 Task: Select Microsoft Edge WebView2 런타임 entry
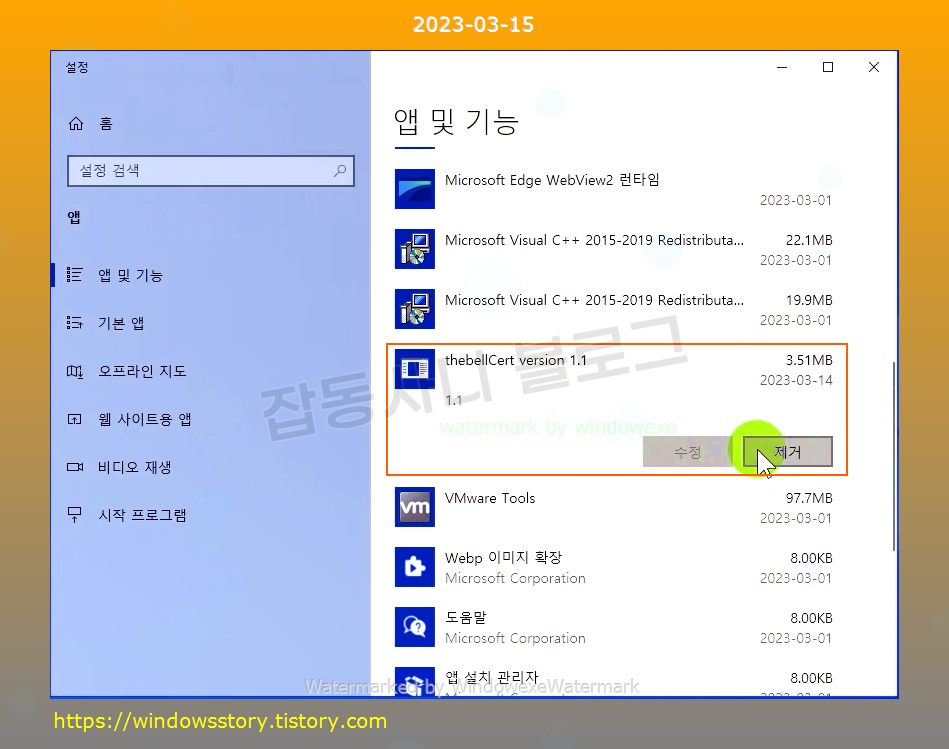point(613,189)
